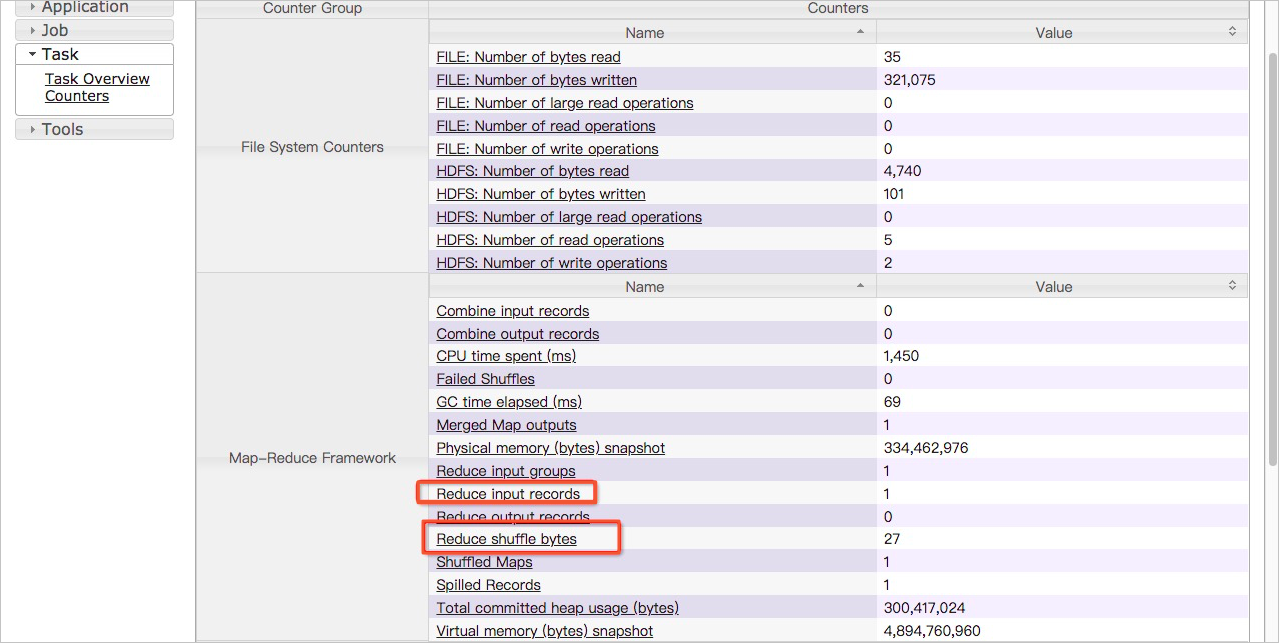Open FILE: Number of write operations link
This screenshot has width=1279, height=643.
tap(547, 149)
